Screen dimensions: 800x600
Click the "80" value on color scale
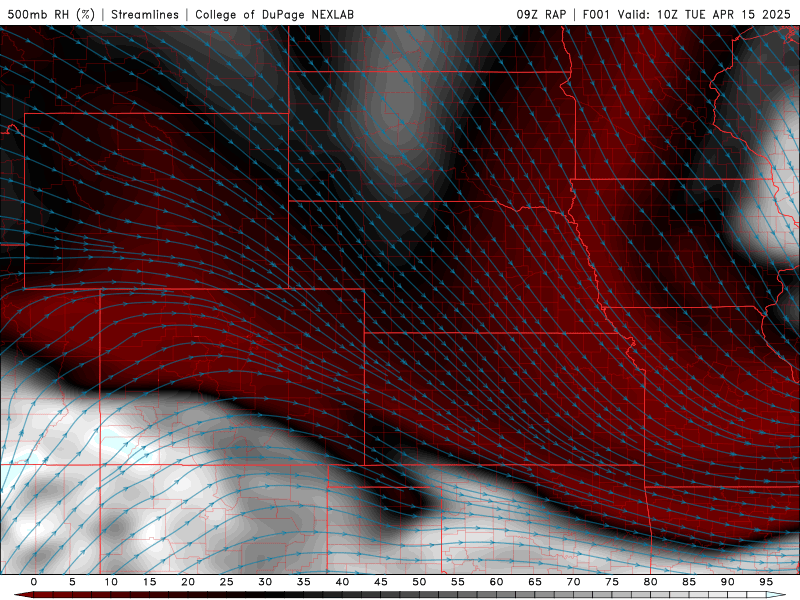click(650, 582)
